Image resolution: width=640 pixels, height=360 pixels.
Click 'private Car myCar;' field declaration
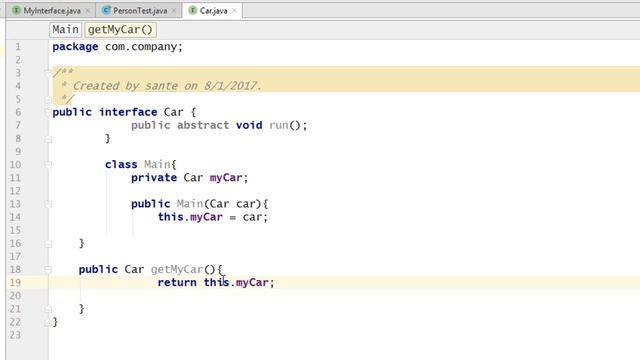[x=189, y=178]
